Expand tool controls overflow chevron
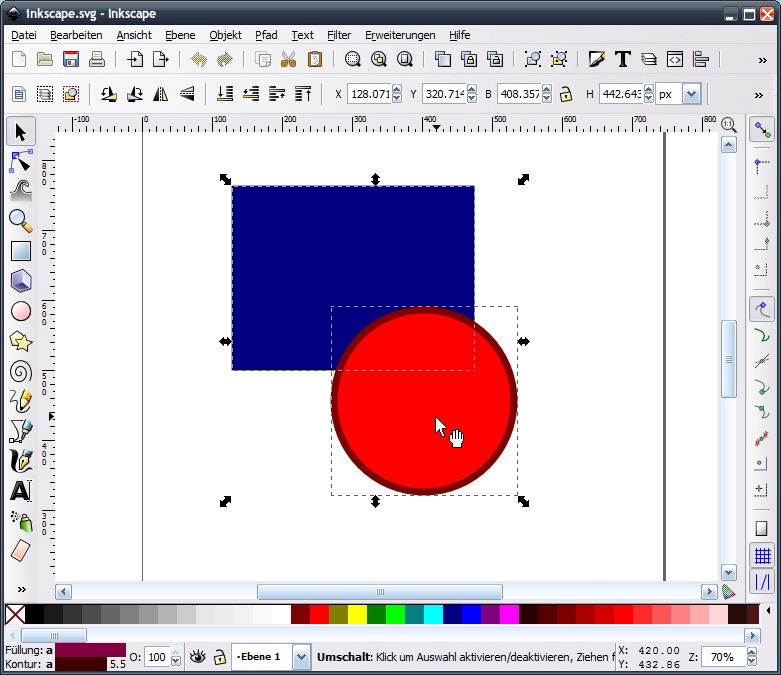Screen dimensions: 781x675 (758, 95)
